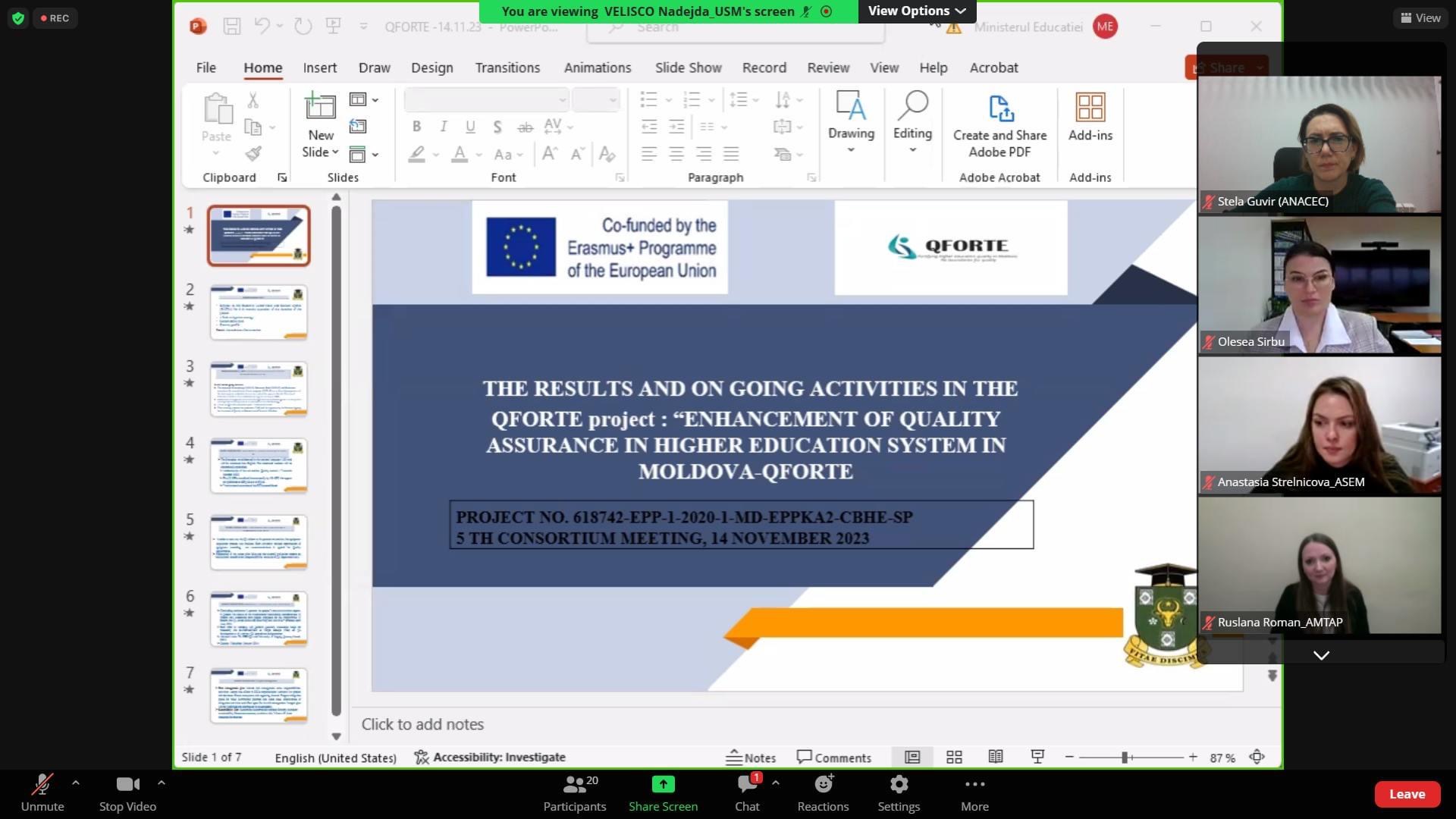Click the green encryption shield icon

click(x=18, y=18)
